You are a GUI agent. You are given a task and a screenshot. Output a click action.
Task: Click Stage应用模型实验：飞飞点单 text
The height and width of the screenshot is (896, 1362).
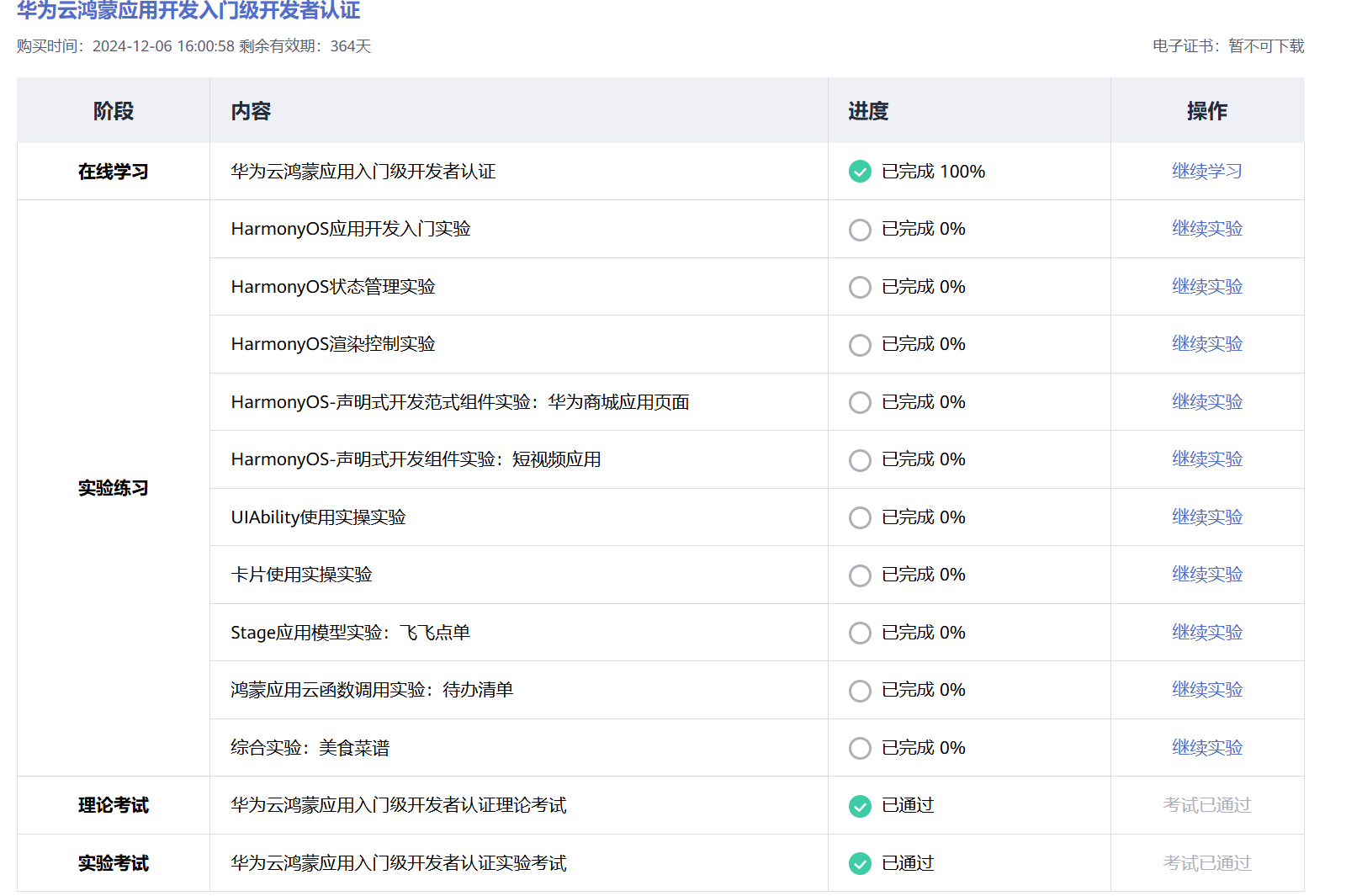(x=350, y=633)
